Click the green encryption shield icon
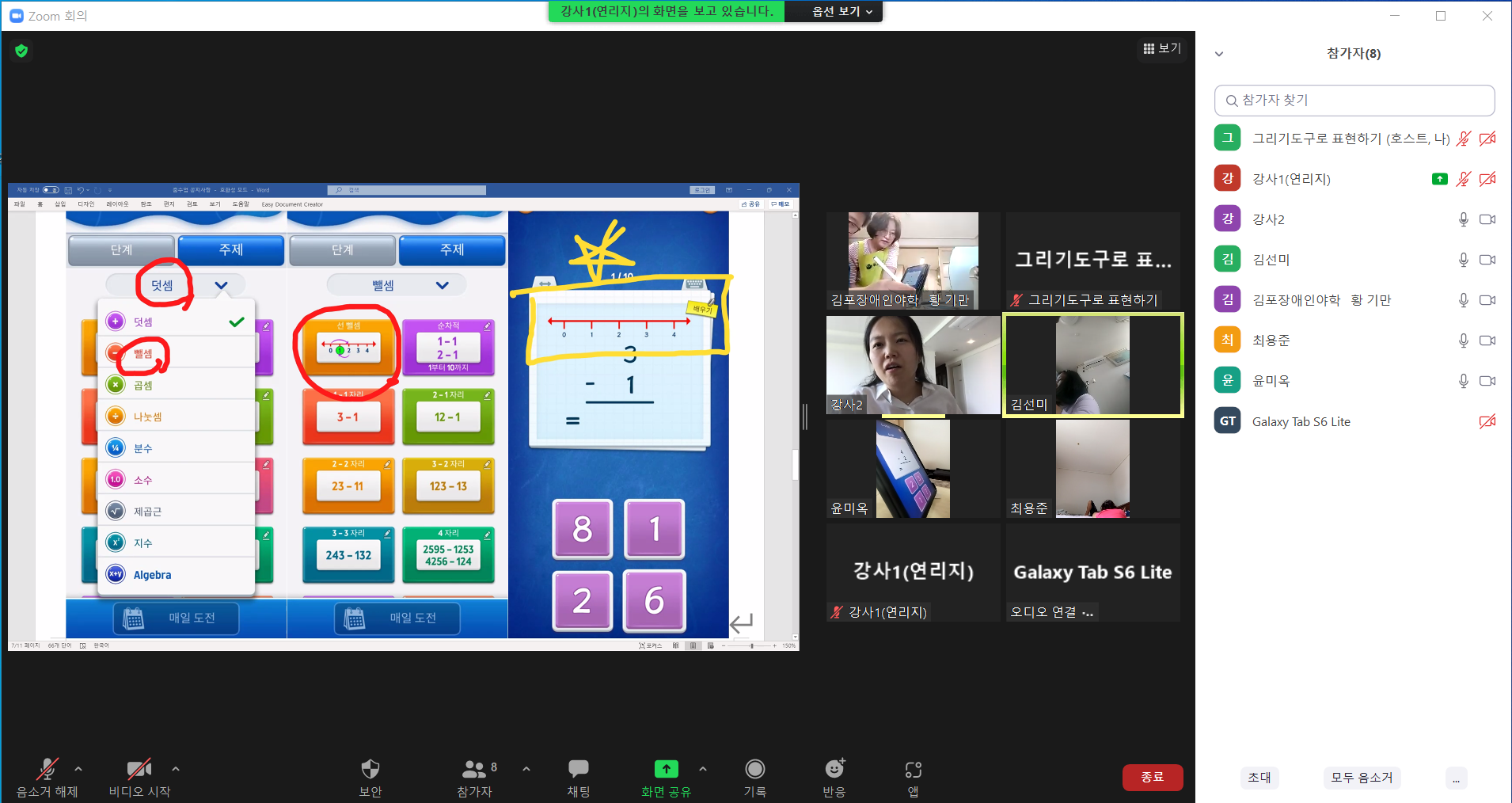The image size is (1512, 803). coord(21,51)
